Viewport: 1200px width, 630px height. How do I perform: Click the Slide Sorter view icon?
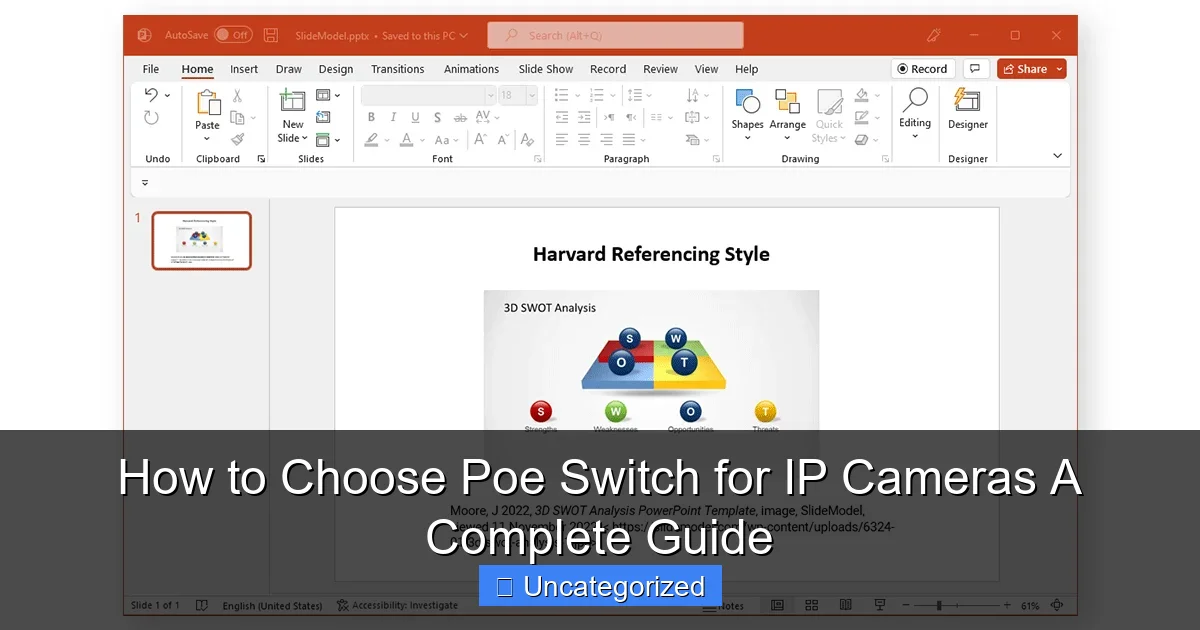[x=811, y=605]
